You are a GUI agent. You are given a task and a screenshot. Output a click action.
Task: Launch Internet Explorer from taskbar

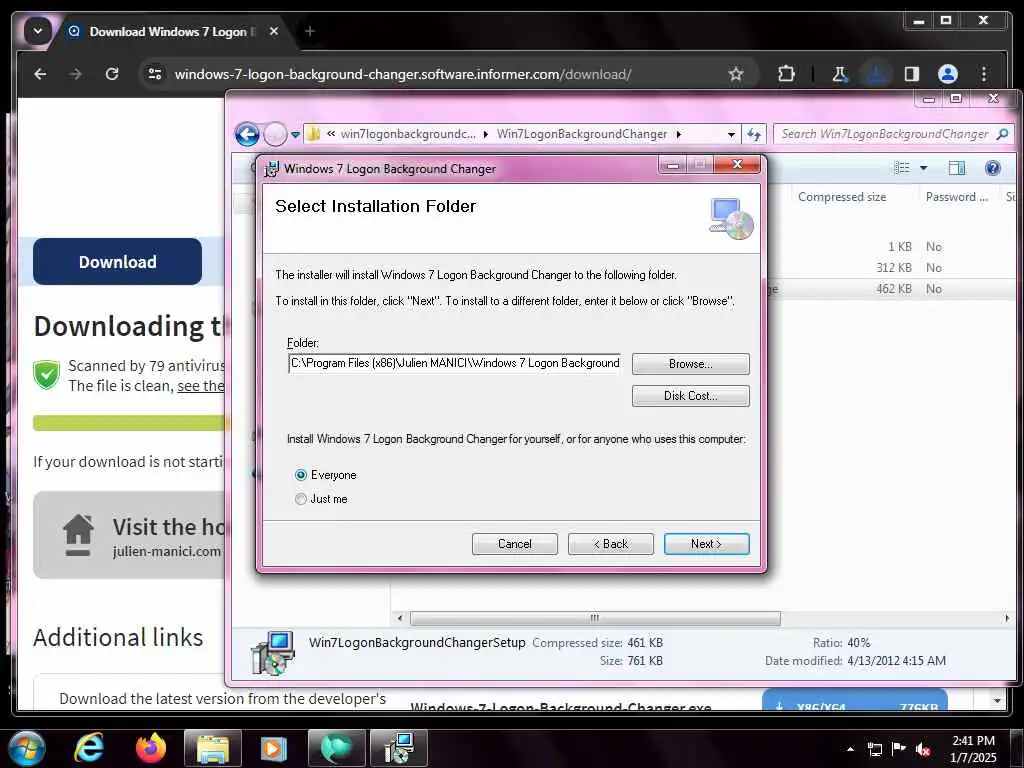(88, 748)
